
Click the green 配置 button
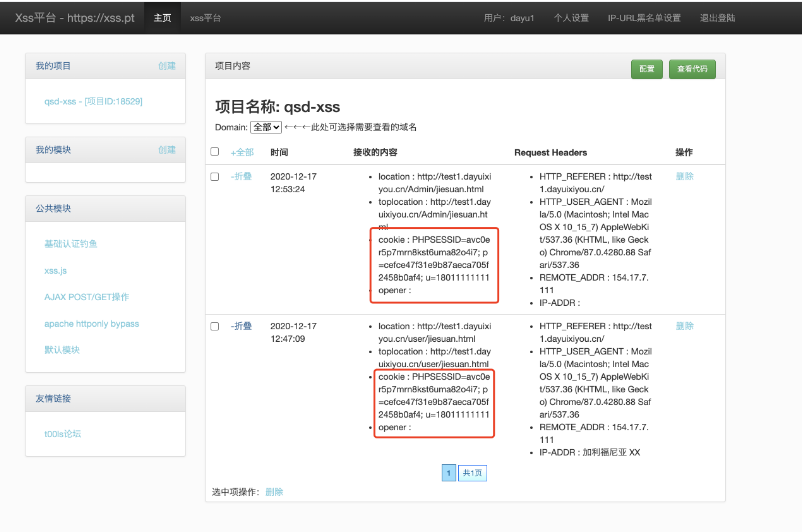point(647,69)
